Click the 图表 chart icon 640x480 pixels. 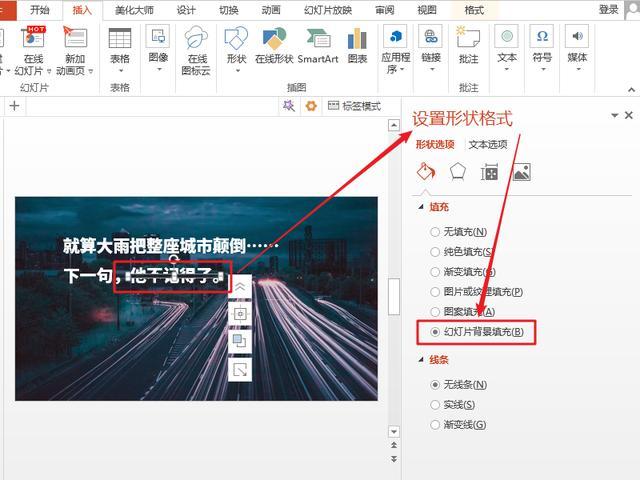click(357, 46)
